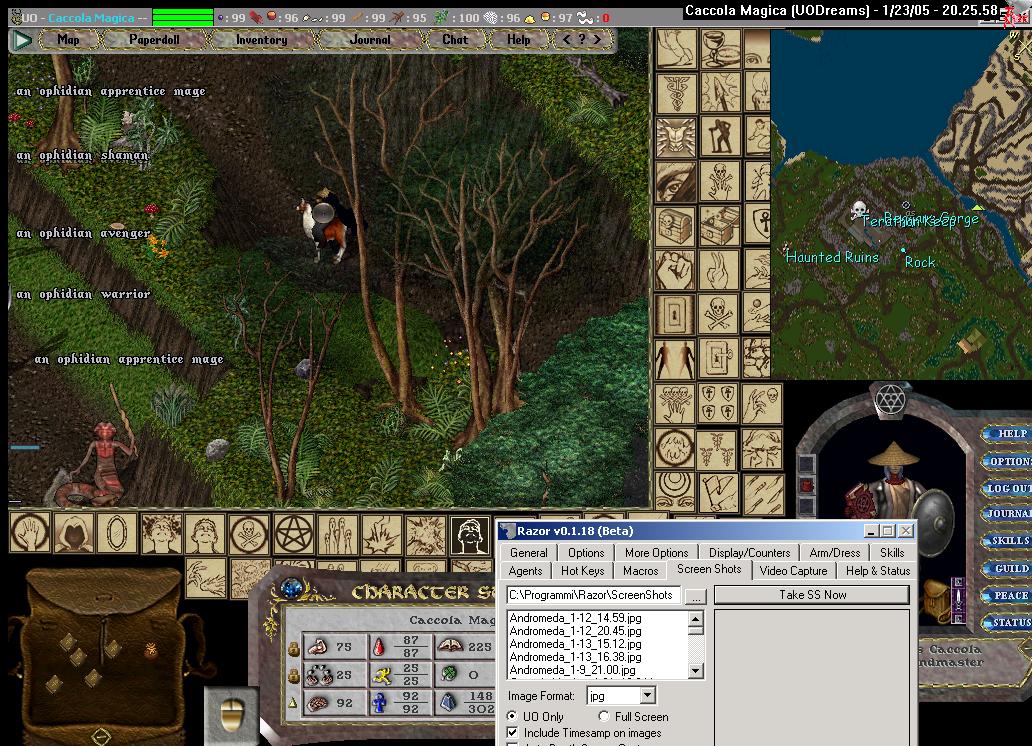Click the goblet and plate spell icon
The height and width of the screenshot is (746, 1032).
click(719, 48)
